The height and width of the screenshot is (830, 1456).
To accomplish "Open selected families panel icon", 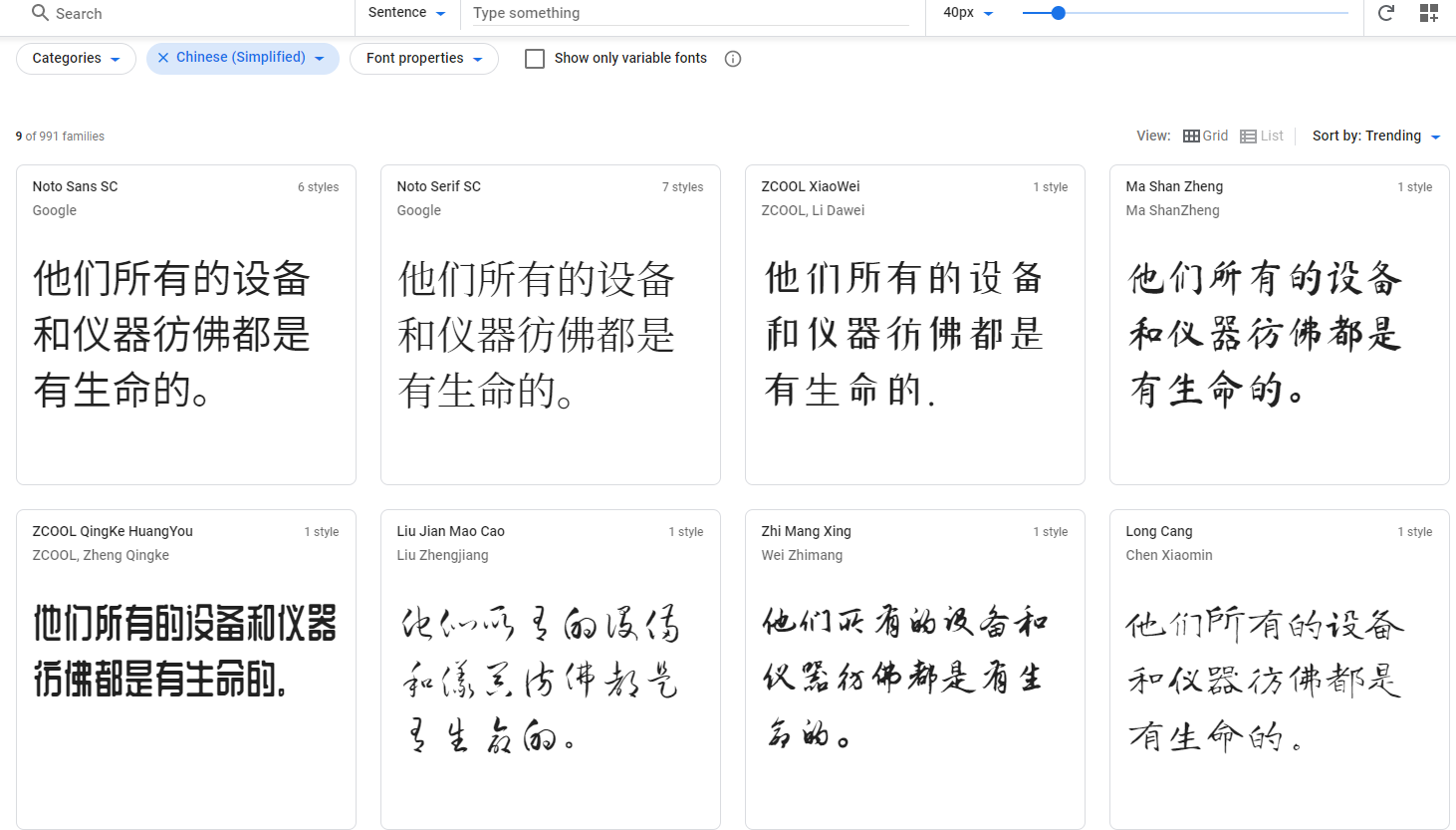I will (1429, 13).
